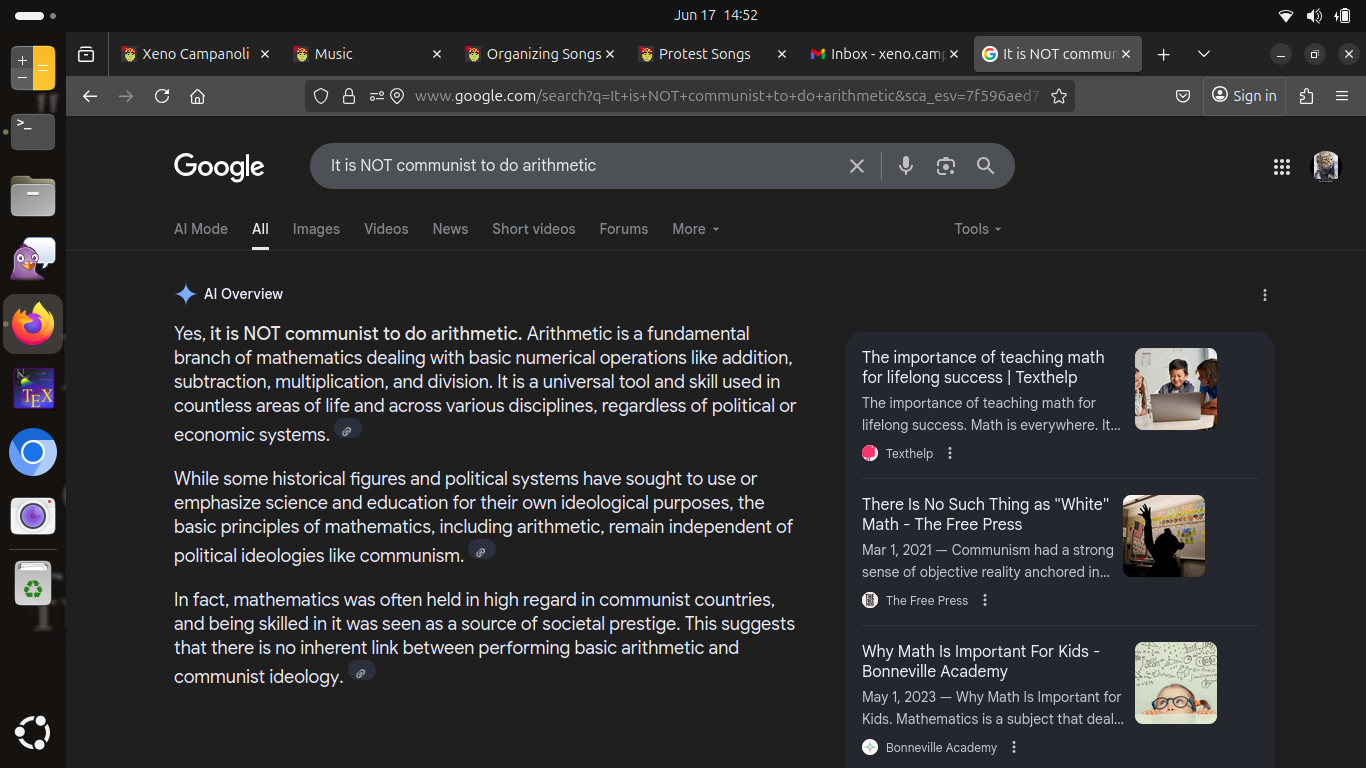Search by image with Google Lens
Viewport: 1366px width, 768px height.
point(946,166)
